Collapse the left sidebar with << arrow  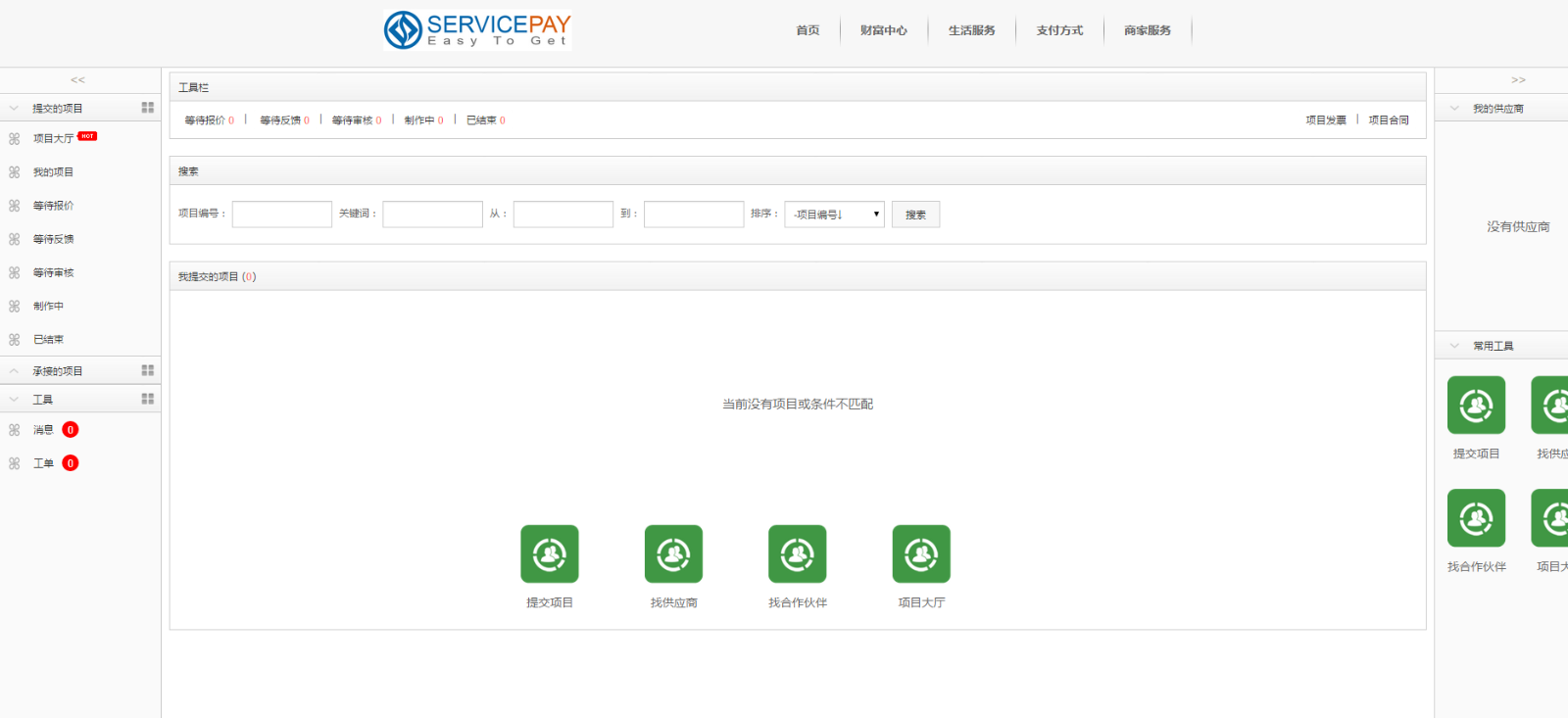(x=78, y=80)
